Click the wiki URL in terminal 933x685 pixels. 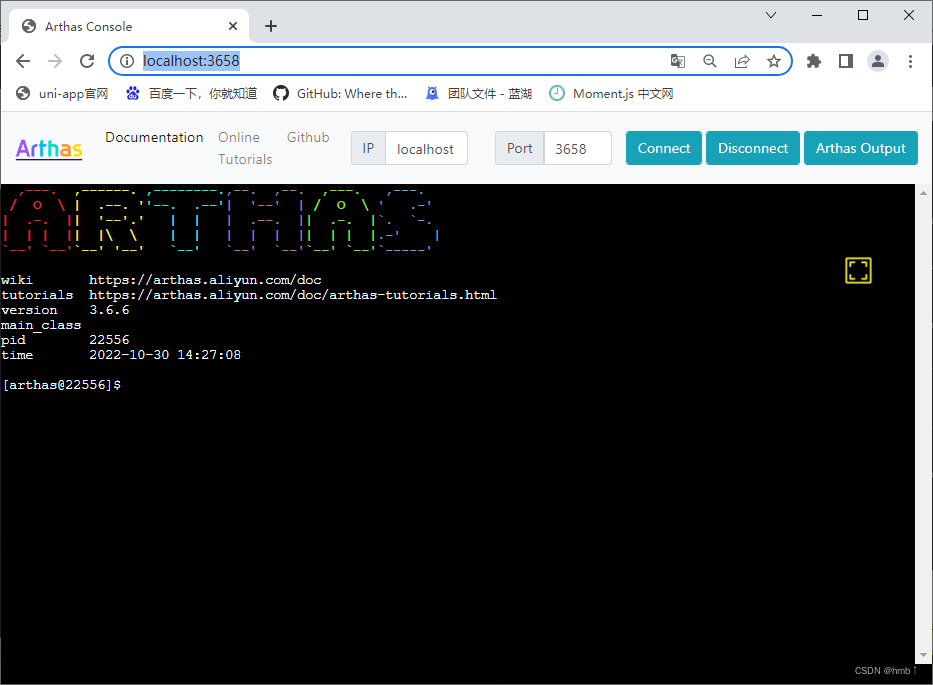tap(205, 280)
